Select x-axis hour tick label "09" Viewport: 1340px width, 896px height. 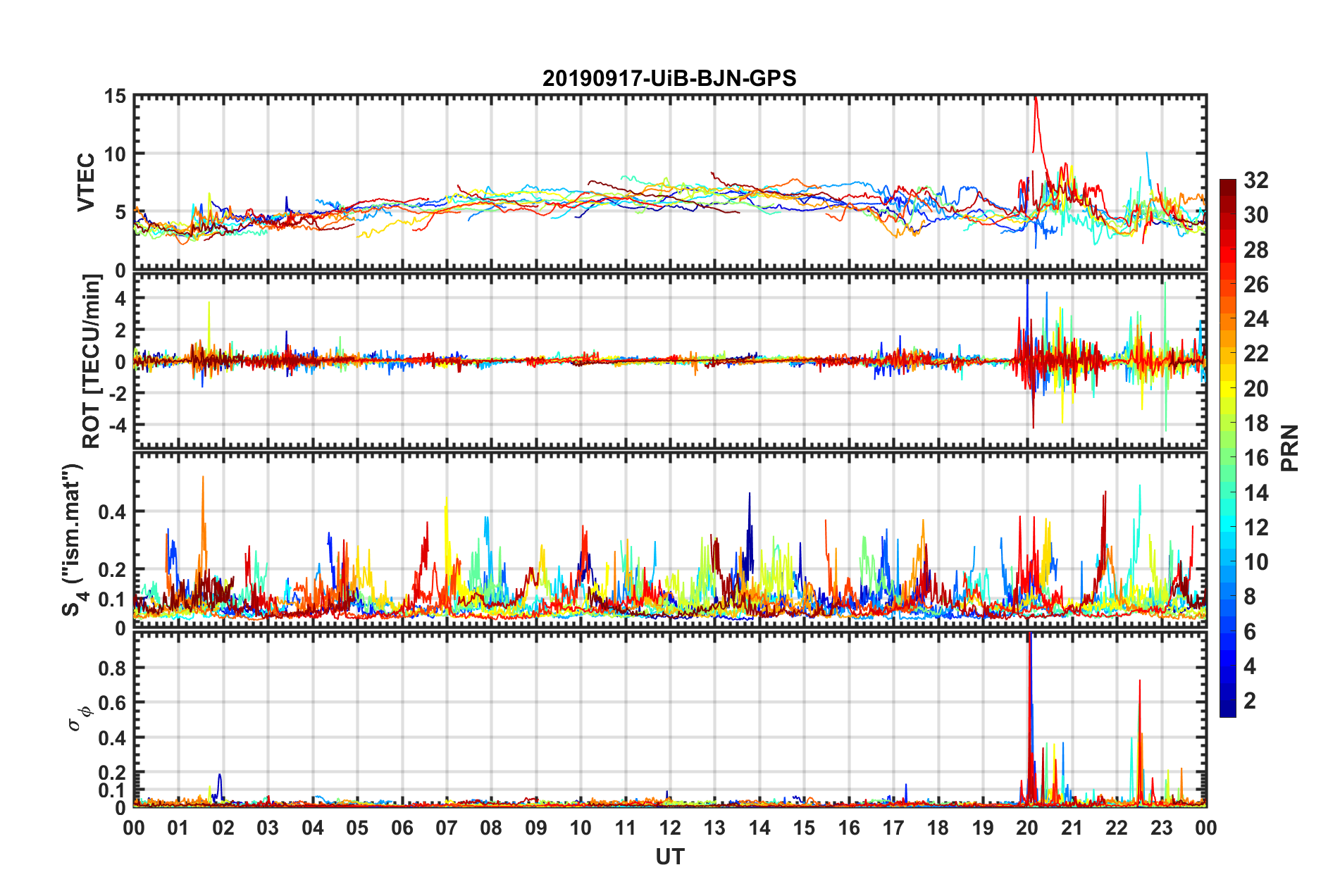pyautogui.click(x=536, y=828)
